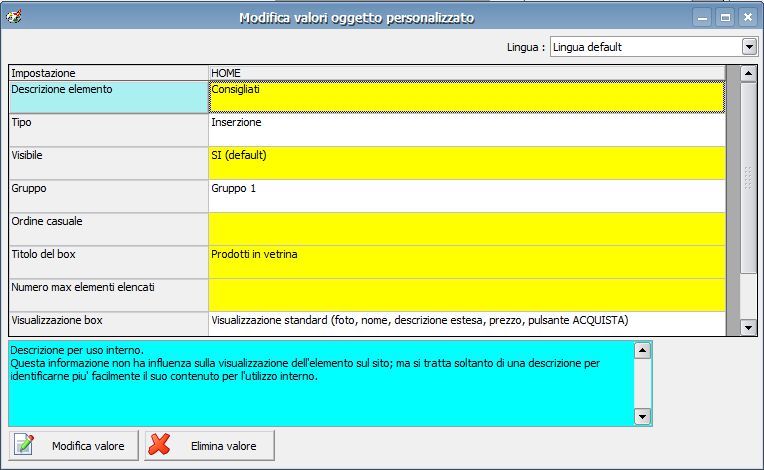Select the Gruppo 1 value cell
This screenshot has width=764, height=470.
pos(467,196)
